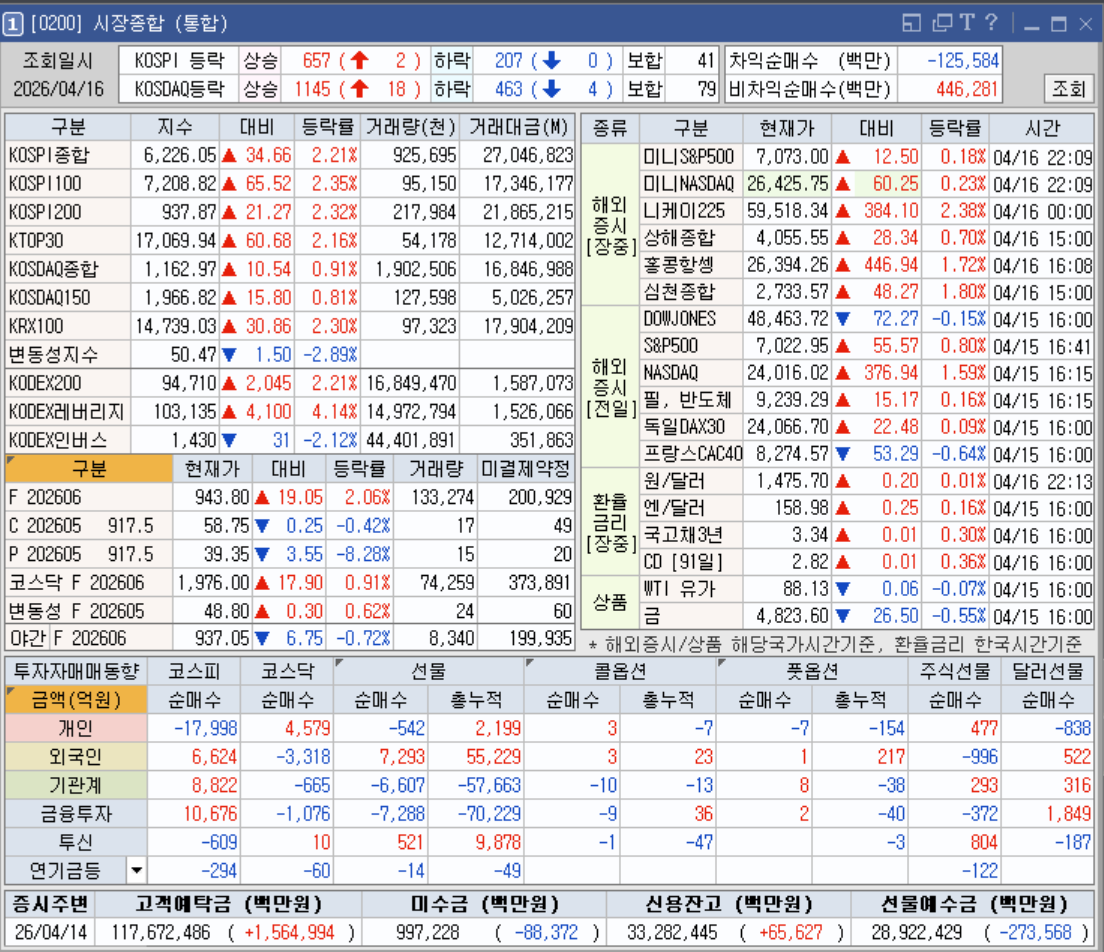Click the 야간 F 202606 row label
Image resolution: width=1104 pixels, height=952 pixels.
click(x=89, y=639)
